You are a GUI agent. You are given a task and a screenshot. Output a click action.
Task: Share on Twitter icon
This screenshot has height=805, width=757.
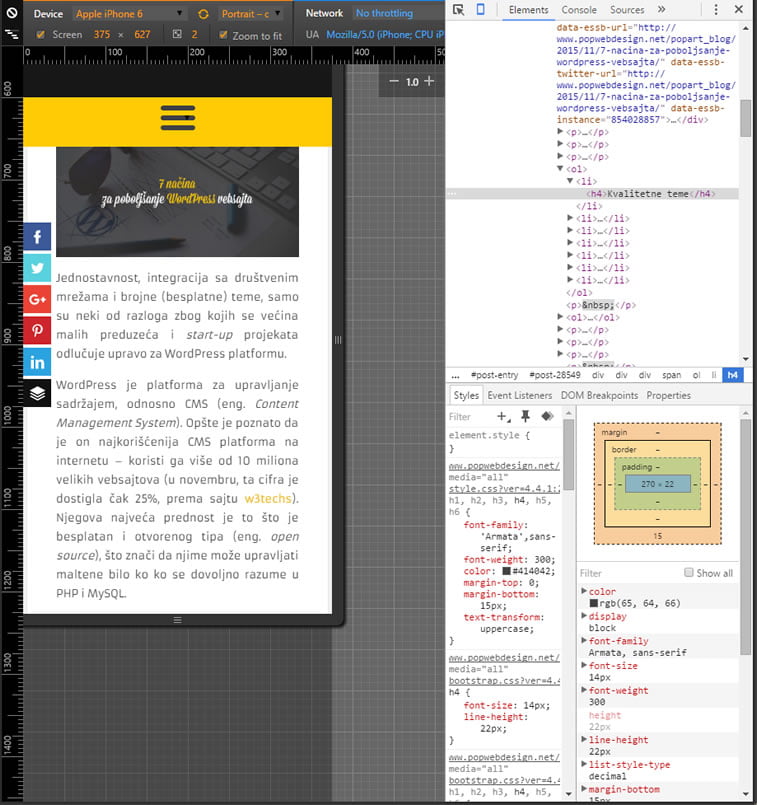pos(37,268)
